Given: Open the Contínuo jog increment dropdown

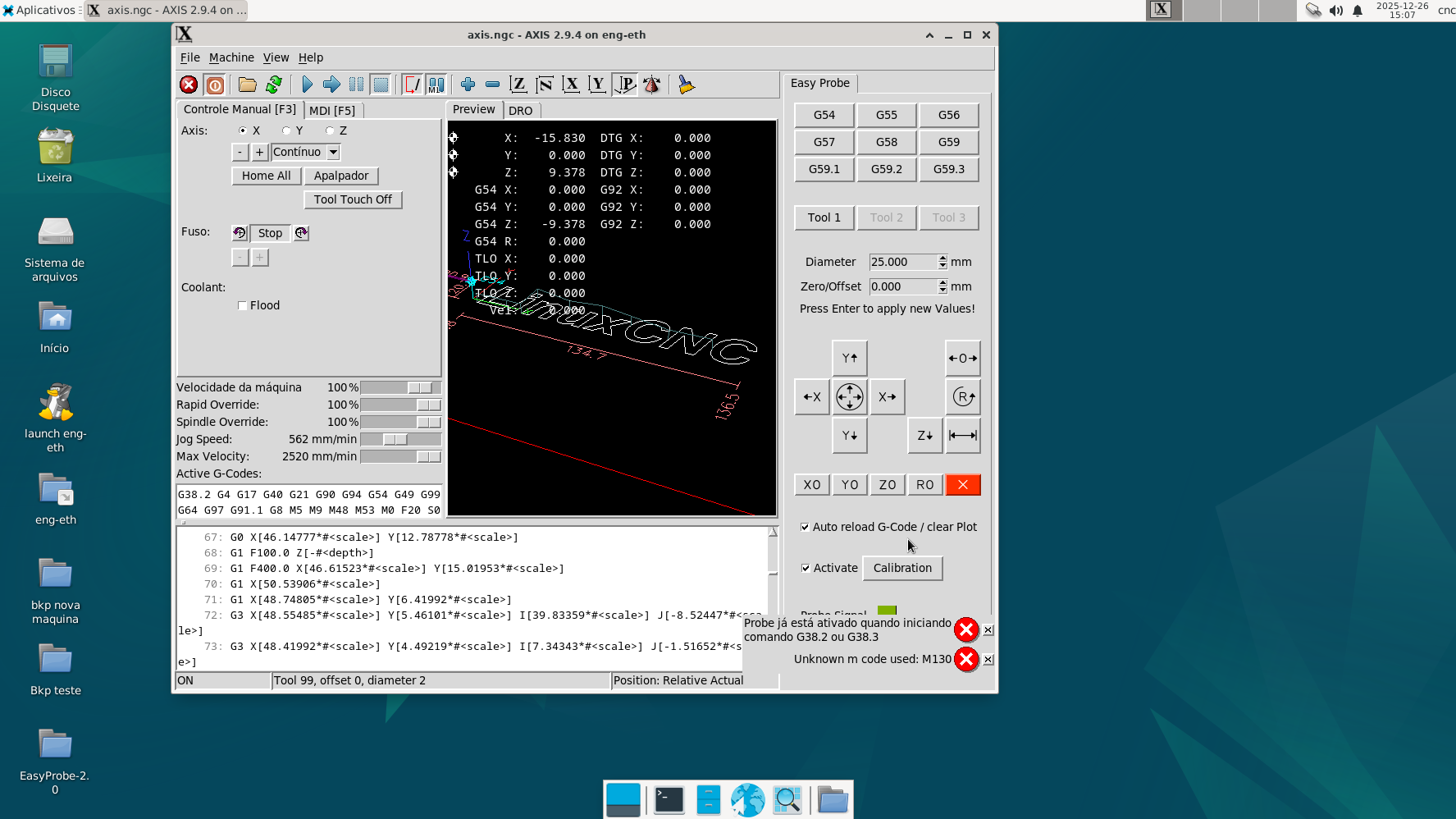Looking at the screenshot, I should click(333, 152).
